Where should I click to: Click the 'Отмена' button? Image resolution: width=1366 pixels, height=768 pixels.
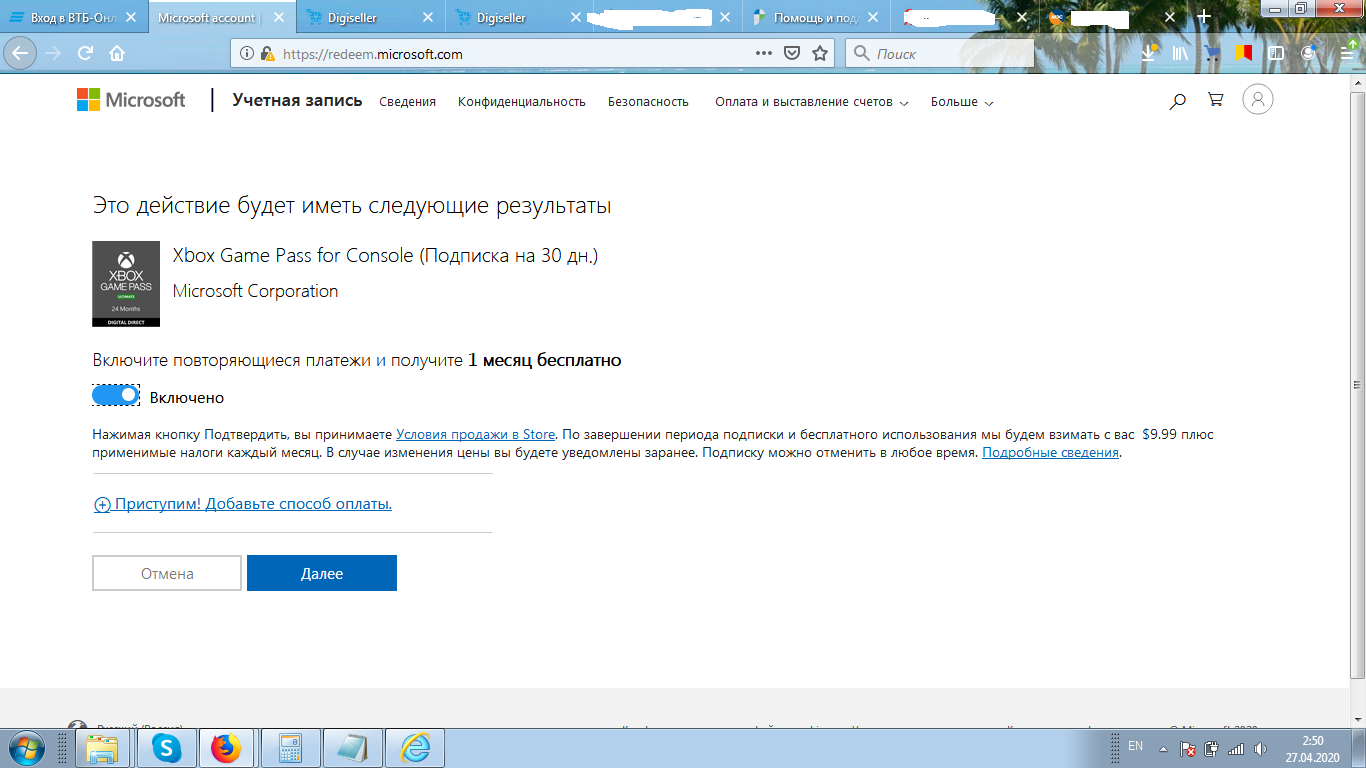[167, 573]
